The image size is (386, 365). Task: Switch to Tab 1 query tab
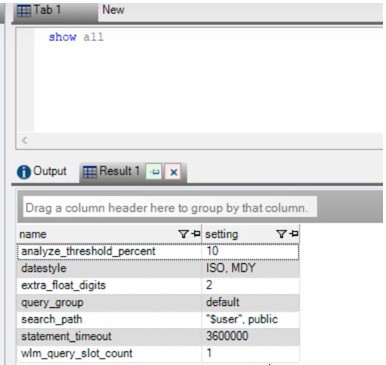[55, 11]
